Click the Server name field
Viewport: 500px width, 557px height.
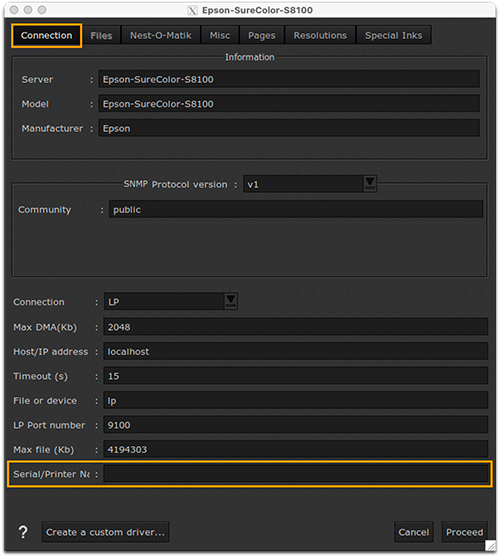pyautogui.click(x=289, y=79)
